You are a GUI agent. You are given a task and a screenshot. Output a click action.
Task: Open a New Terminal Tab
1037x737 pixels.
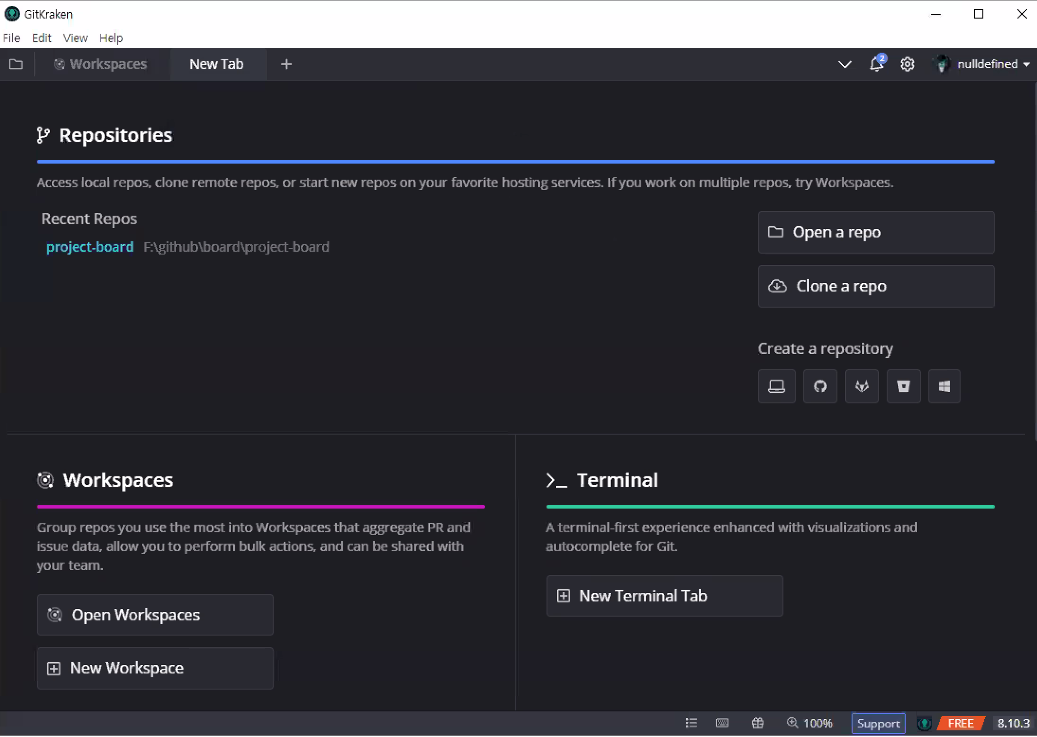pos(665,596)
